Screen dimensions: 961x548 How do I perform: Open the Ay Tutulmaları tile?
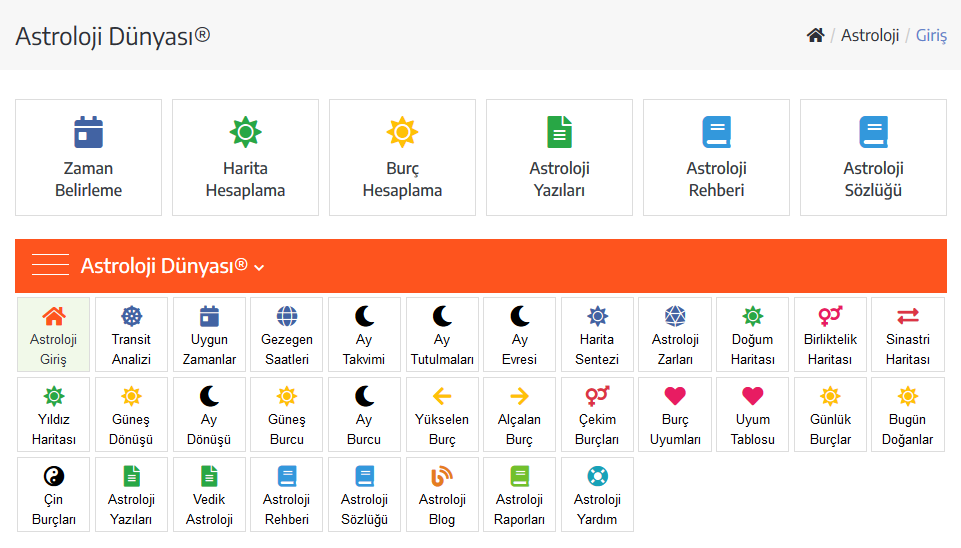click(x=442, y=335)
